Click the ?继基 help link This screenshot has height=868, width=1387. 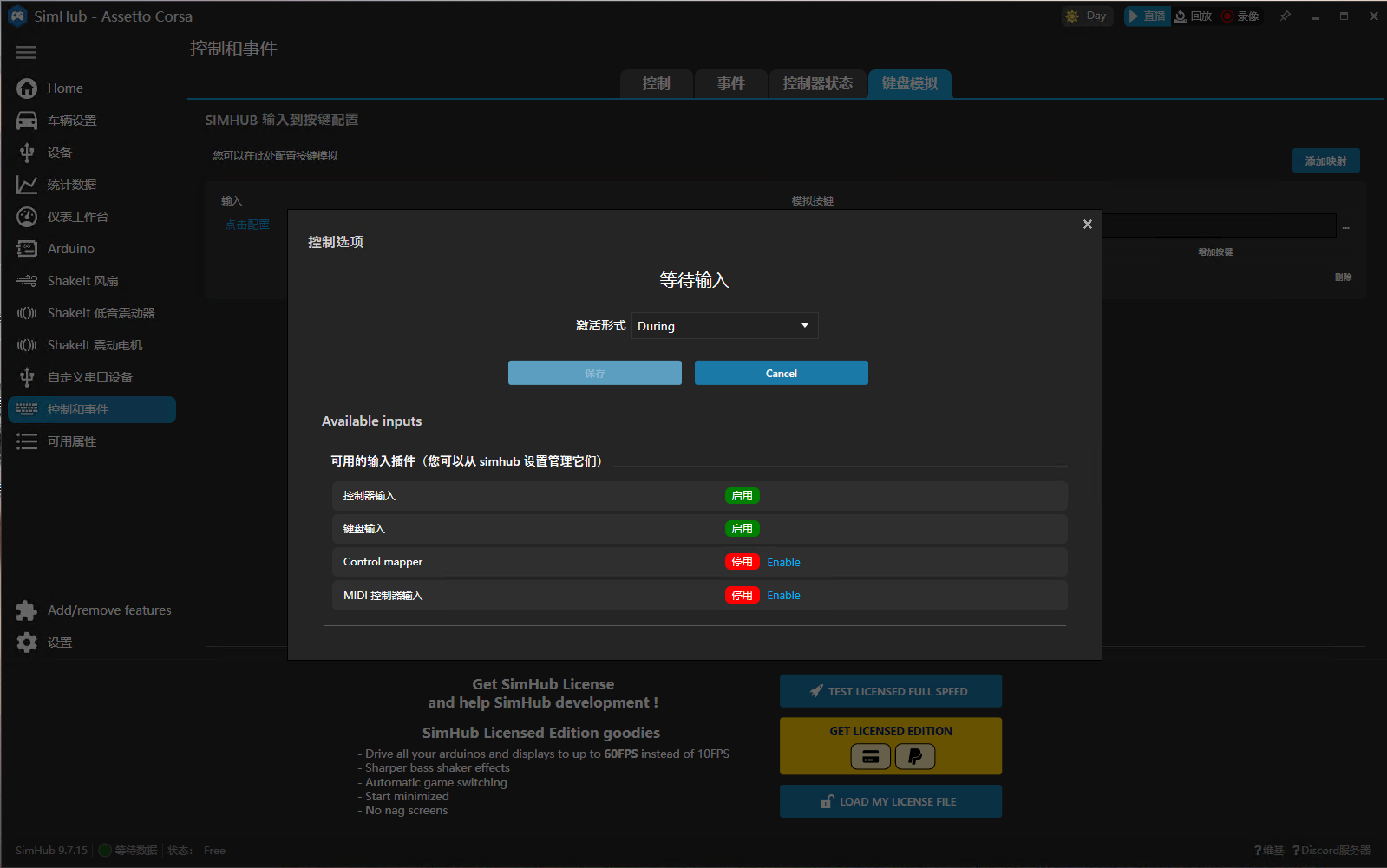[1268, 851]
